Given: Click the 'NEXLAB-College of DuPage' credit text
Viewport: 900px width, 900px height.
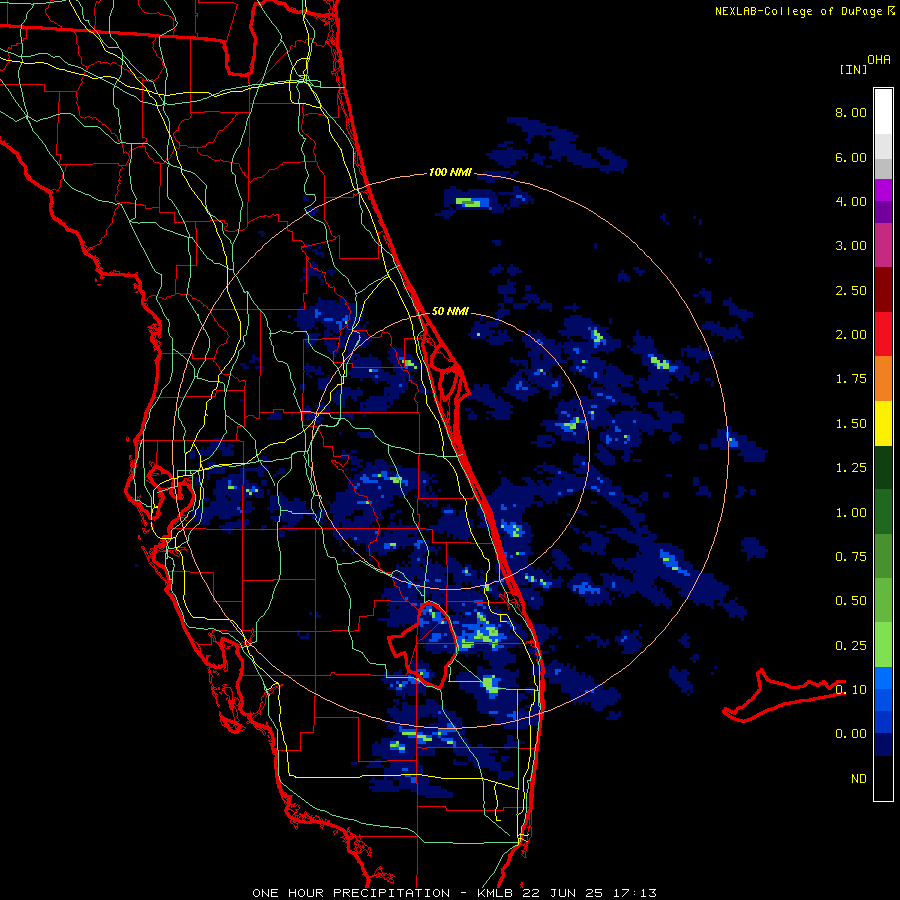Looking at the screenshot, I should point(800,11).
